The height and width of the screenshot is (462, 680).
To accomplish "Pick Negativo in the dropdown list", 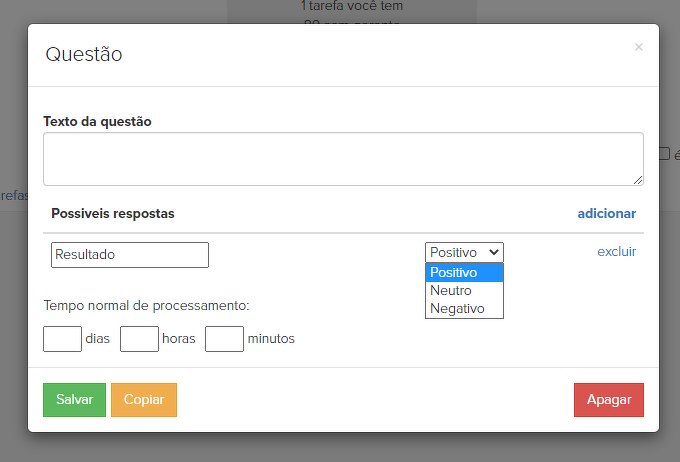I will pos(464,309).
